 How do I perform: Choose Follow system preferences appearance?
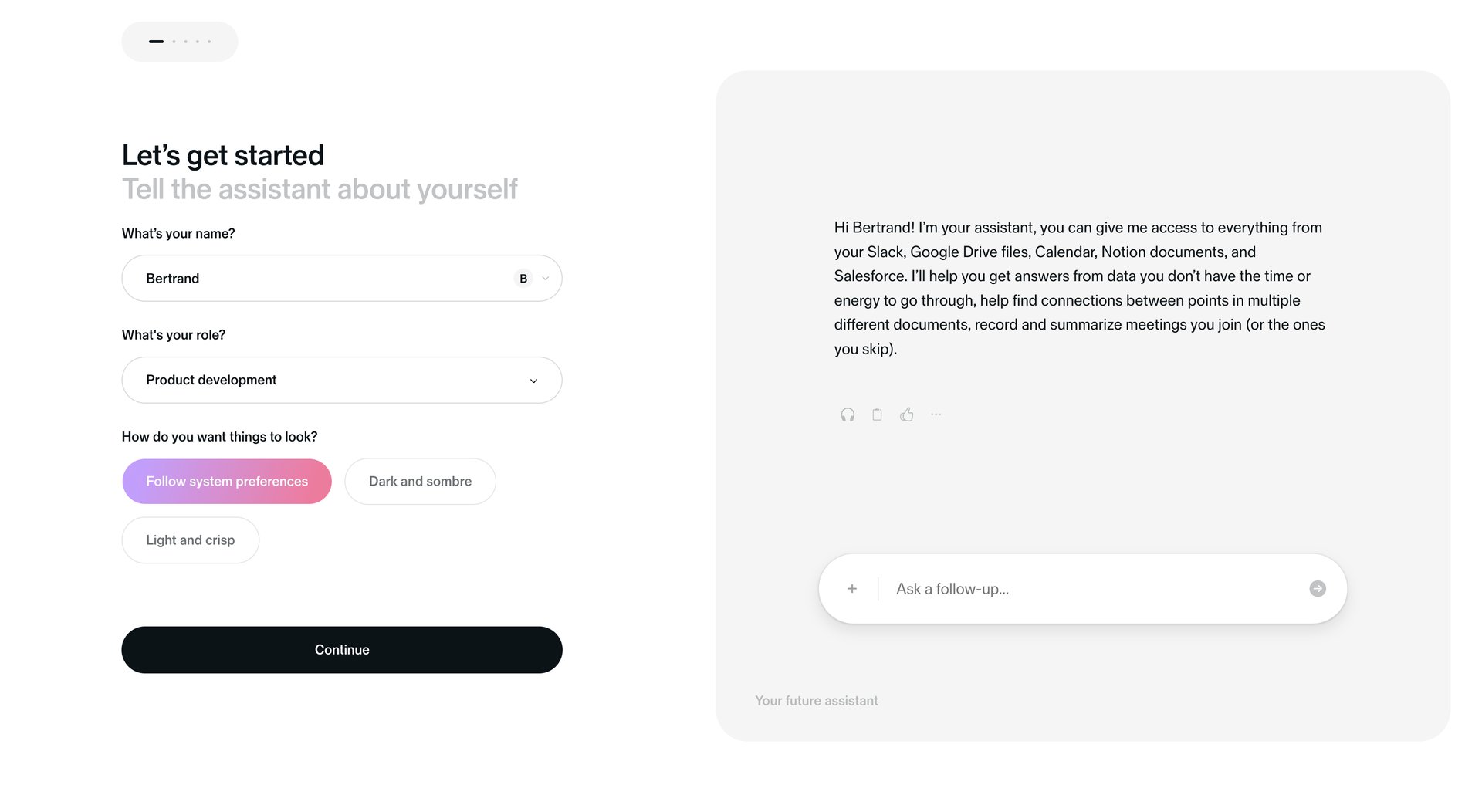(x=226, y=481)
